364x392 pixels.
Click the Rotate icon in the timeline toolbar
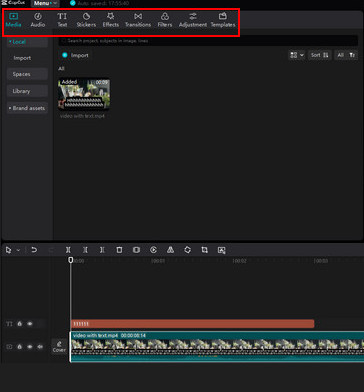point(187,250)
